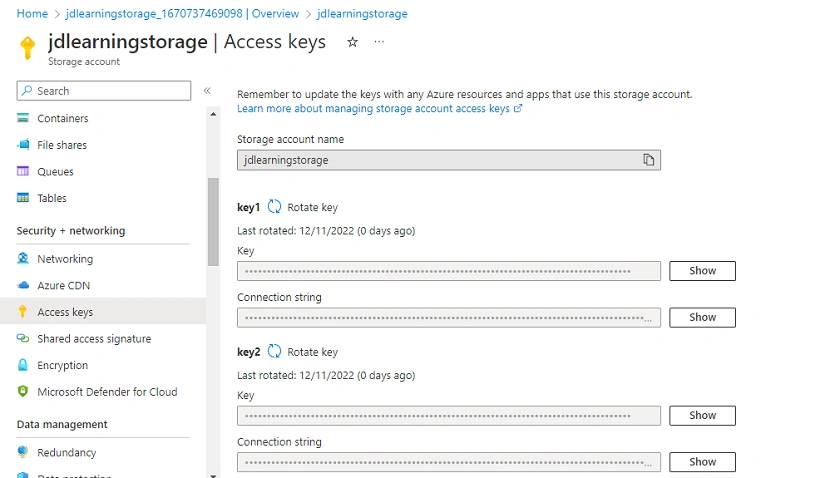The height and width of the screenshot is (478, 840).
Task: Show the key2 Key value
Action: tap(702, 415)
